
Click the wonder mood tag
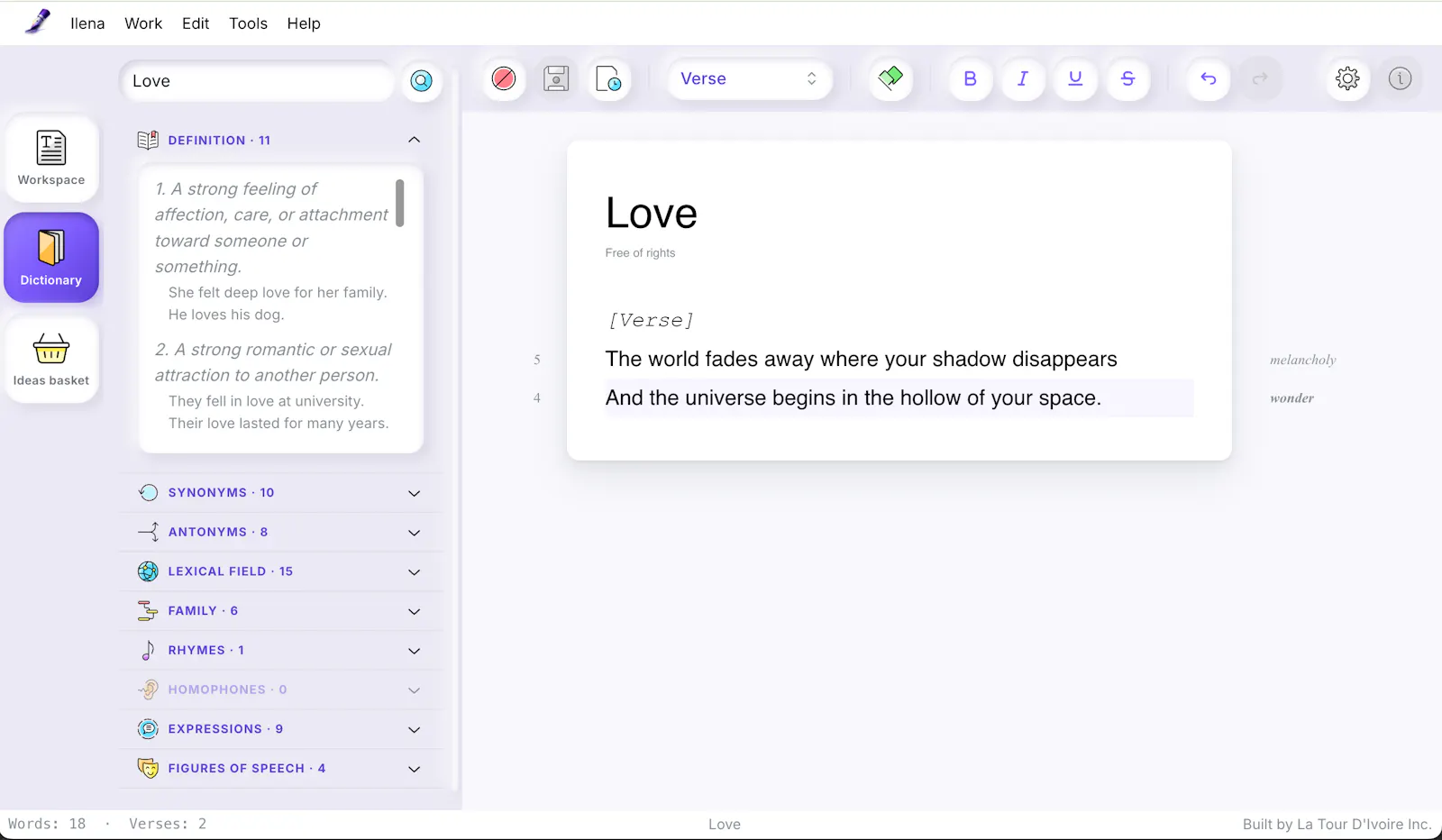(x=1291, y=397)
